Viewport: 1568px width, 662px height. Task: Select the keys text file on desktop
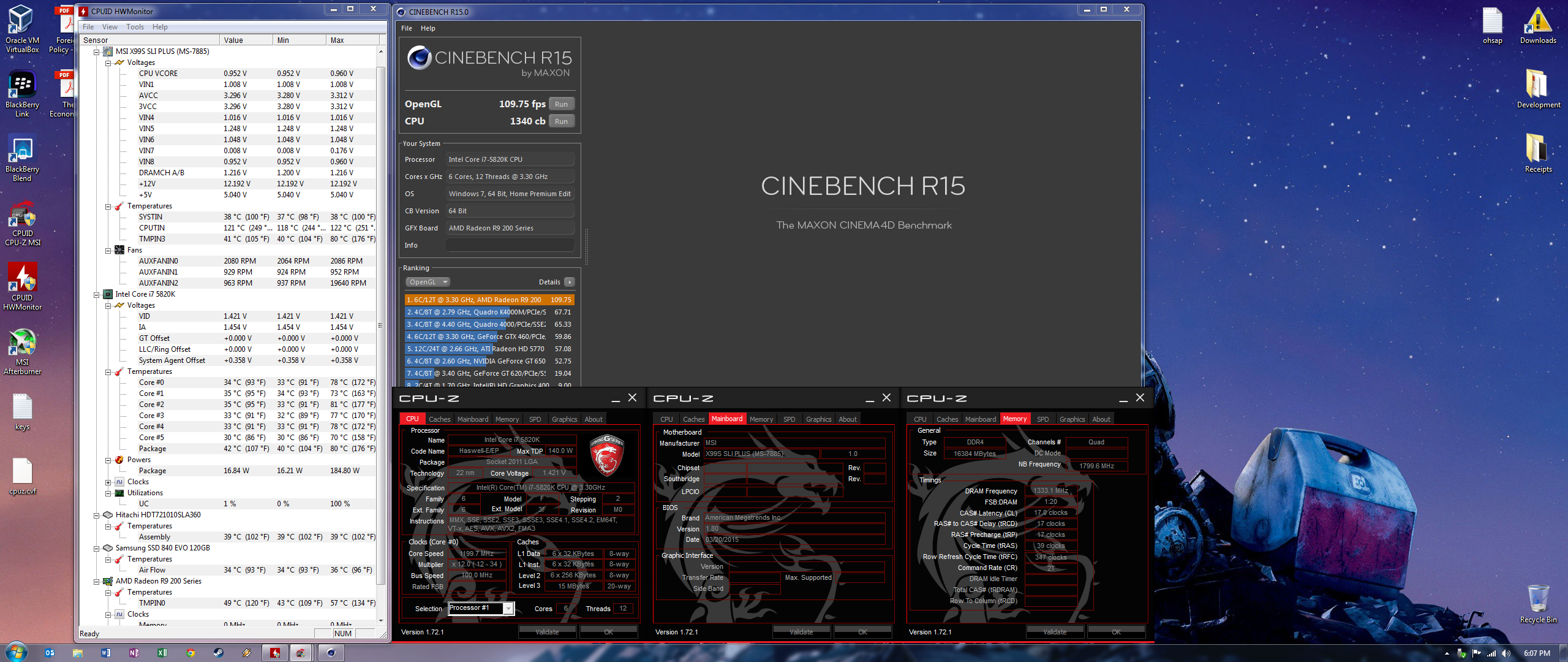point(22,411)
